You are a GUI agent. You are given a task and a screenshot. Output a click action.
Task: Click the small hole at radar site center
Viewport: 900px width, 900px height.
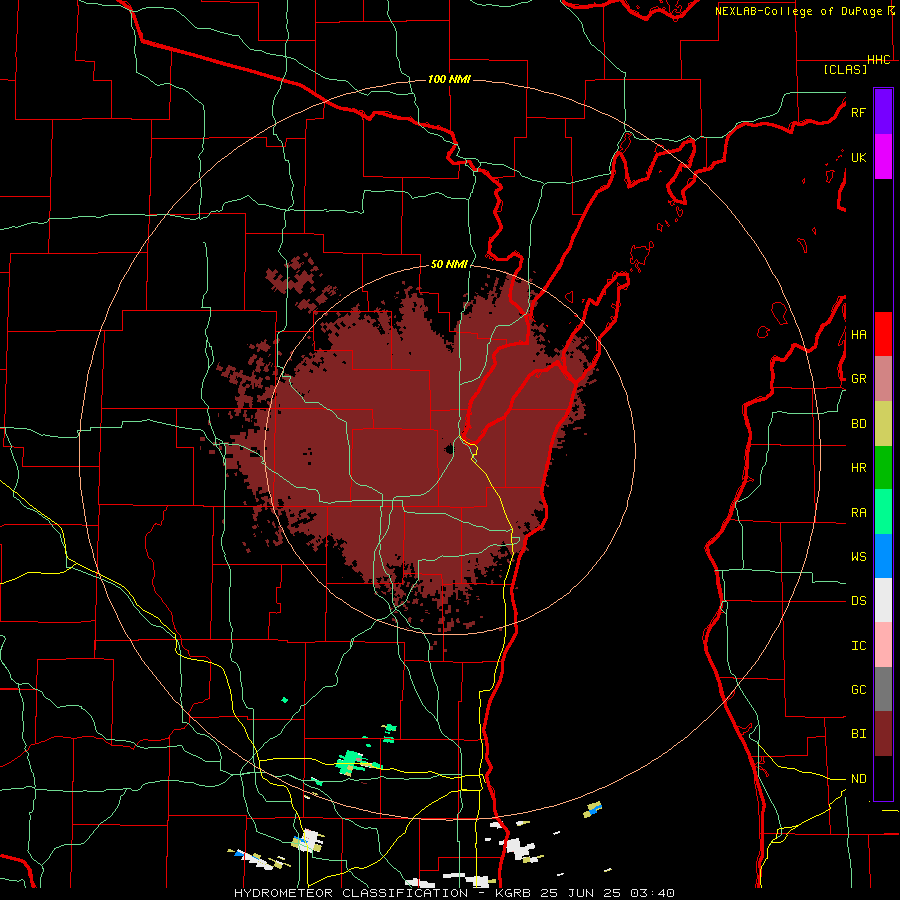449,449
